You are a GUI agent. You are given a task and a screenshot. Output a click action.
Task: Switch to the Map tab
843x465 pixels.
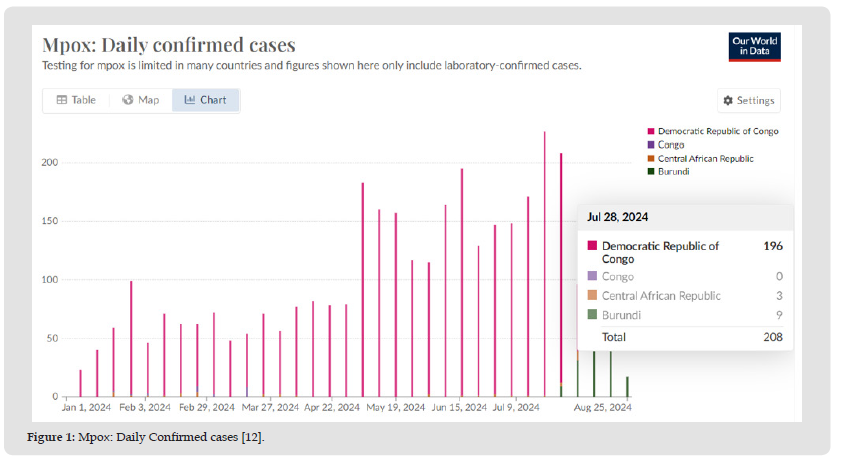[140, 100]
